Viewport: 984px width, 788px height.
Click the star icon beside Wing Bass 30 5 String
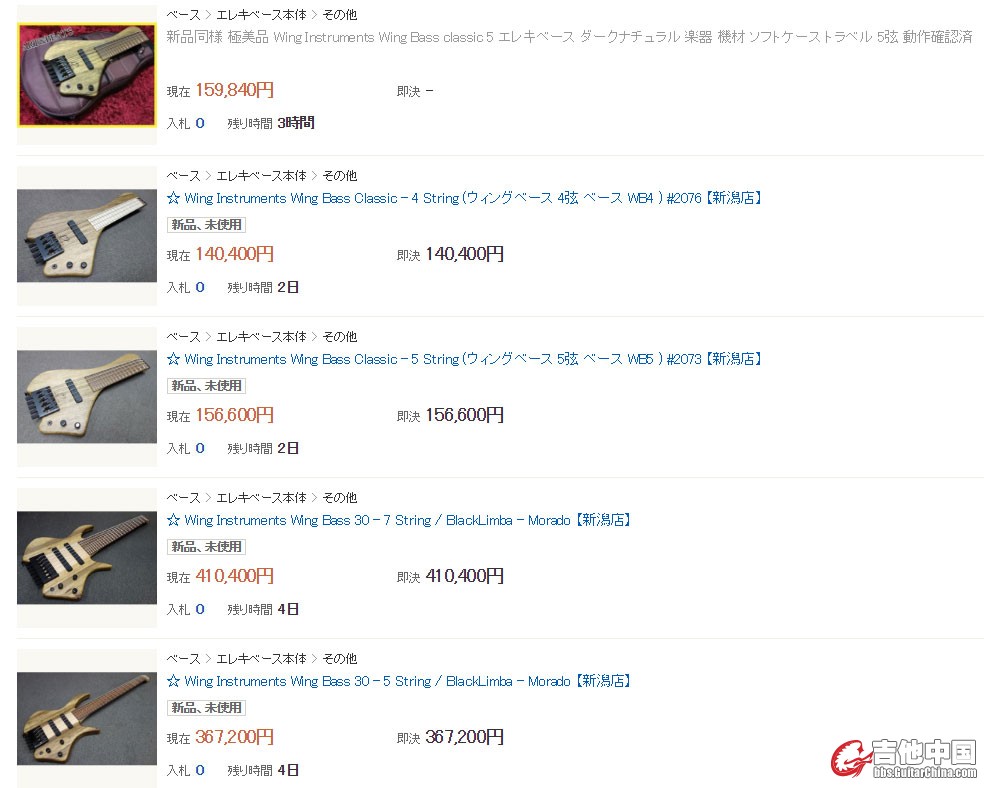(x=173, y=681)
